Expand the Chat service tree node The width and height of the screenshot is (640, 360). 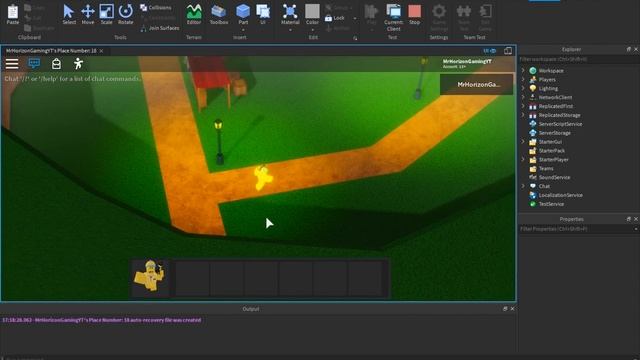523,186
